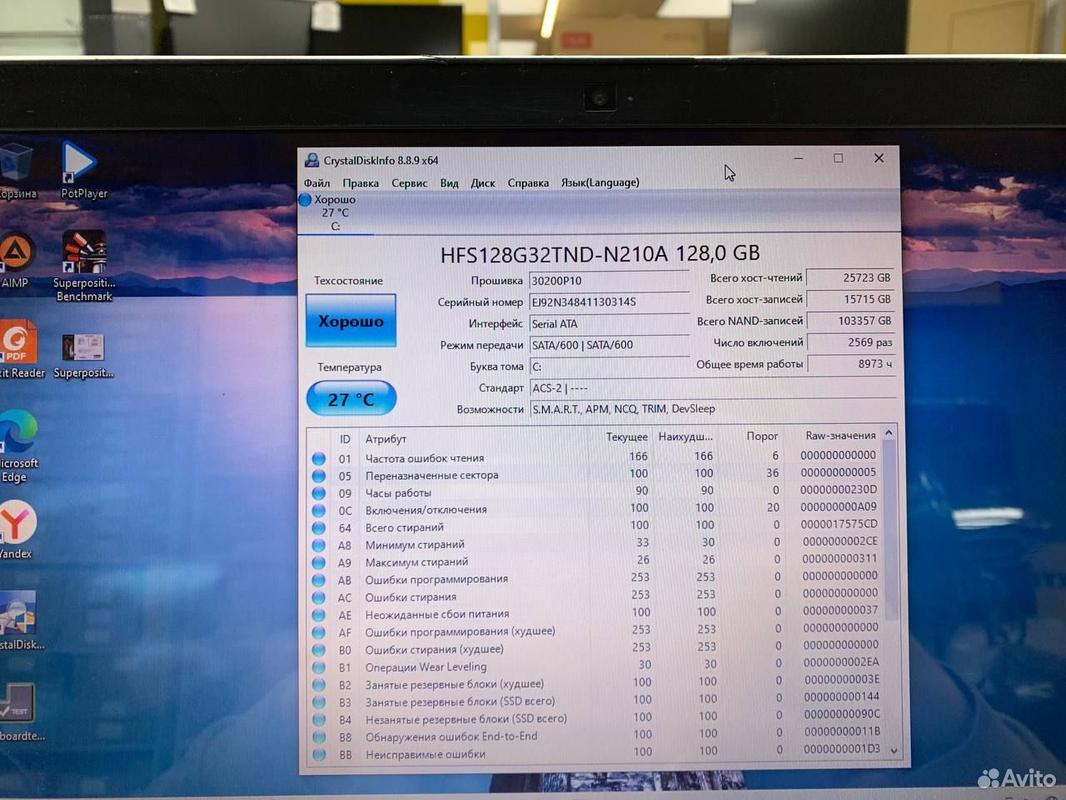
Task: Select the Ошибки стирания (худшее) row text
Action: coord(434,650)
